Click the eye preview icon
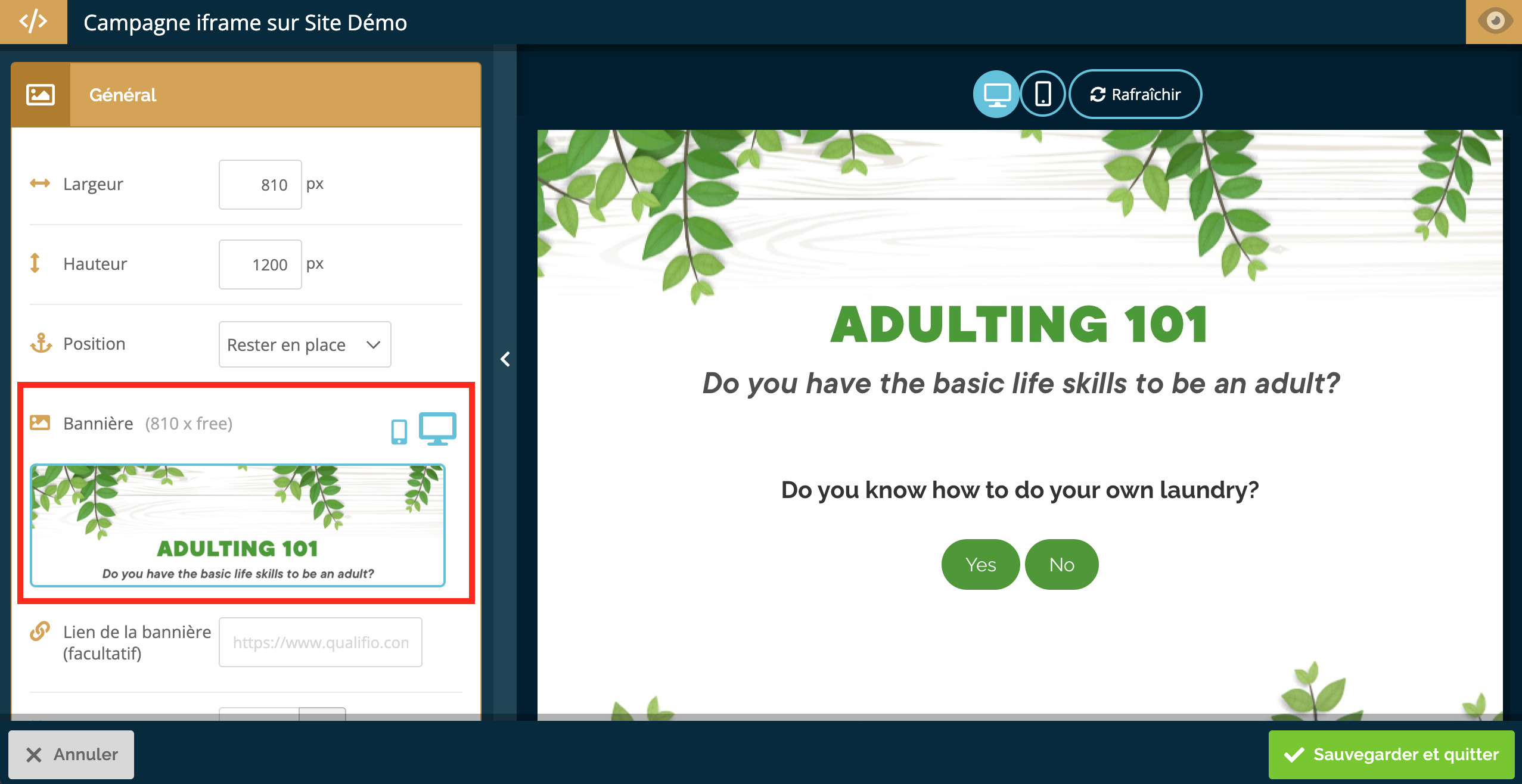The width and height of the screenshot is (1522, 784). 1494,22
